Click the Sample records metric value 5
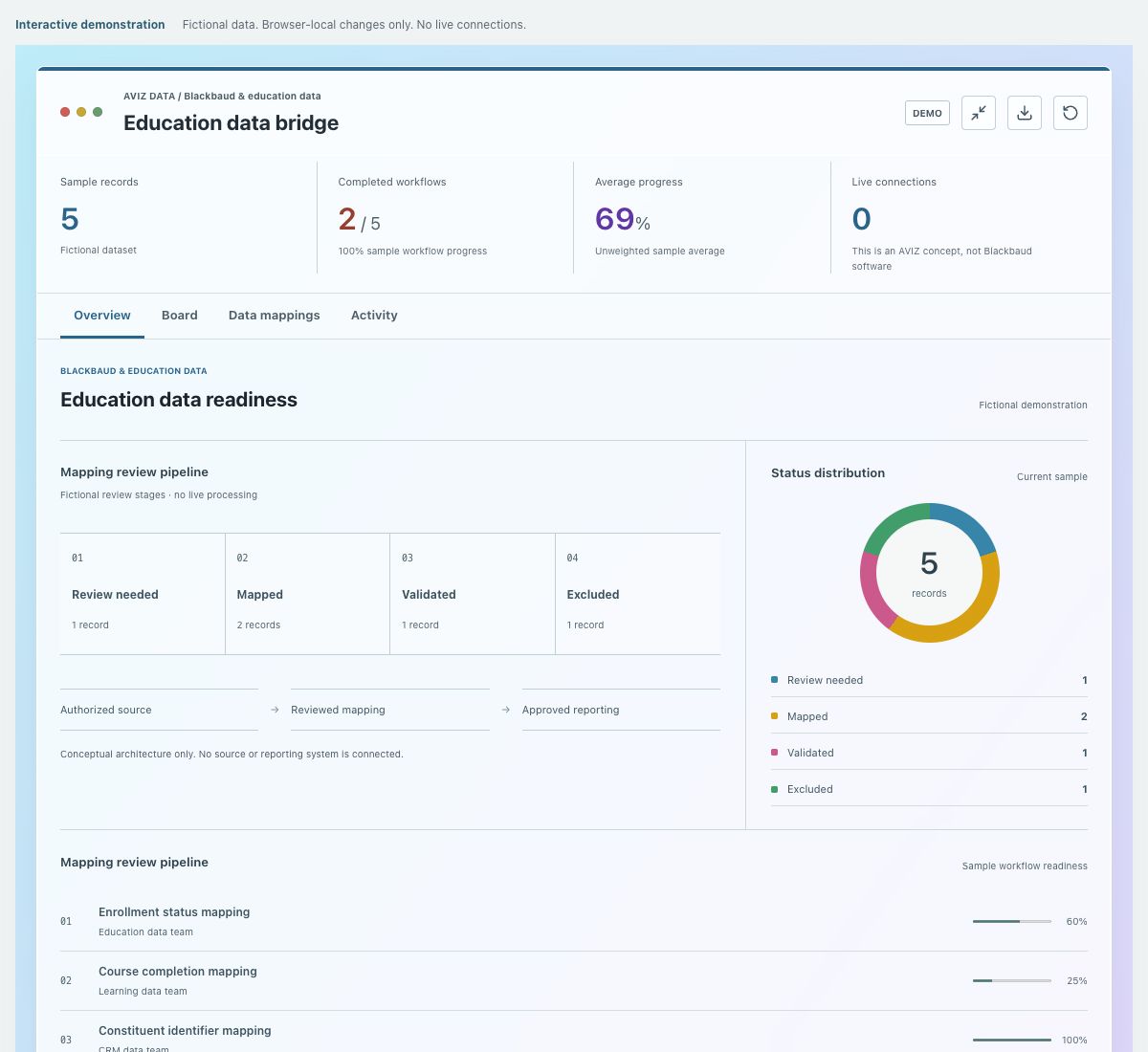 (x=70, y=219)
